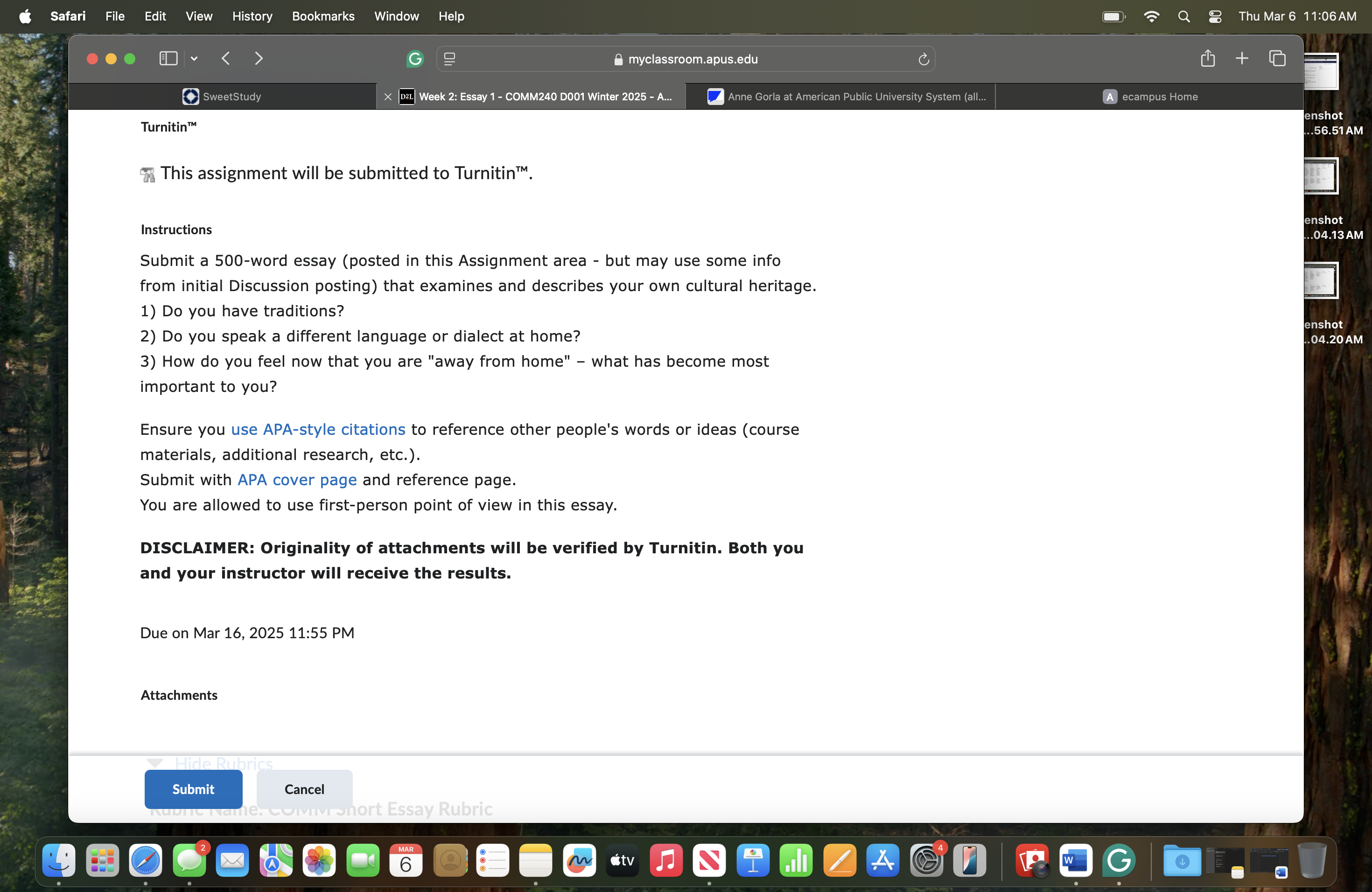Launch FaceTime from the Dock

tap(363, 861)
